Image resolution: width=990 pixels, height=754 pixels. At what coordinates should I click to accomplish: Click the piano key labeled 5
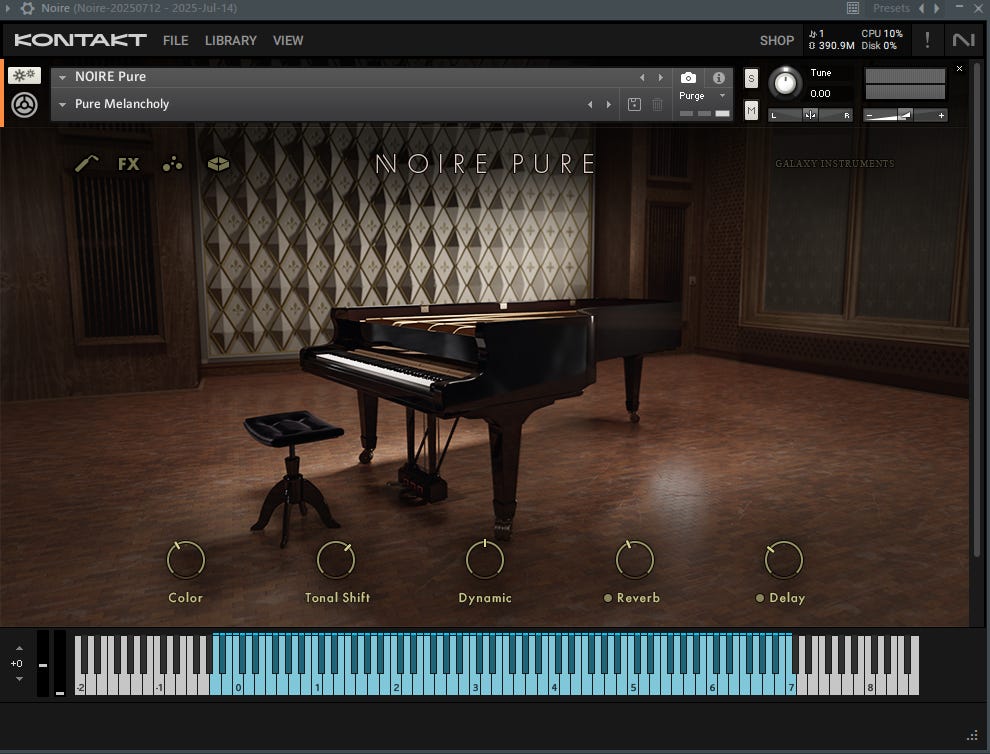(633, 687)
